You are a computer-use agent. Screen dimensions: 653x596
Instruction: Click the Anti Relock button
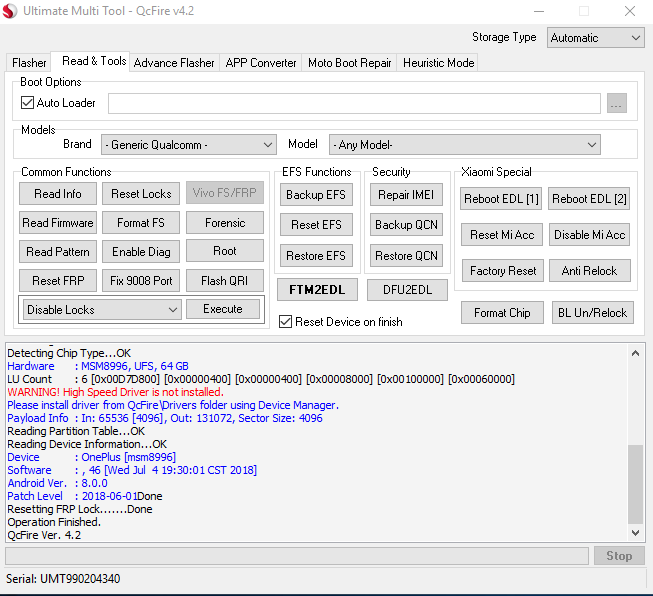tap(589, 271)
